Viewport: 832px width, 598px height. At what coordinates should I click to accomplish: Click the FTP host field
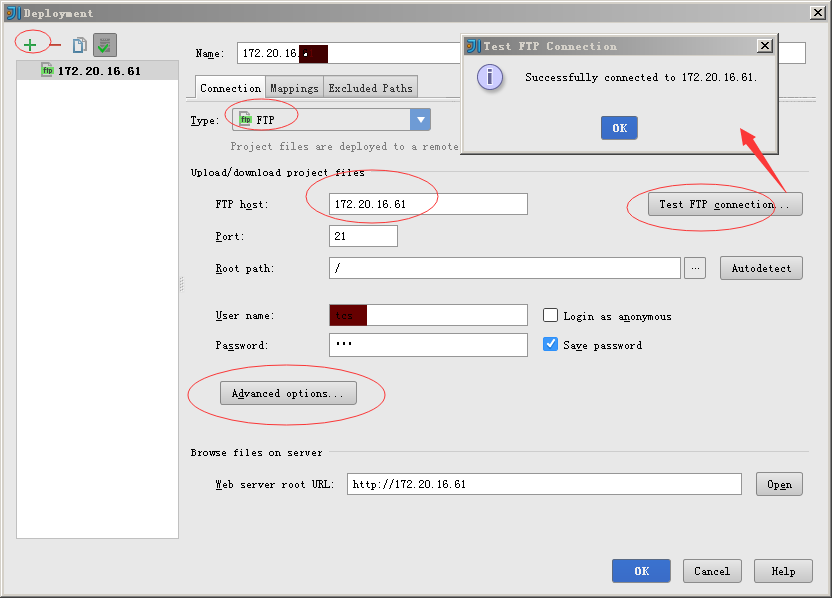tap(428, 204)
